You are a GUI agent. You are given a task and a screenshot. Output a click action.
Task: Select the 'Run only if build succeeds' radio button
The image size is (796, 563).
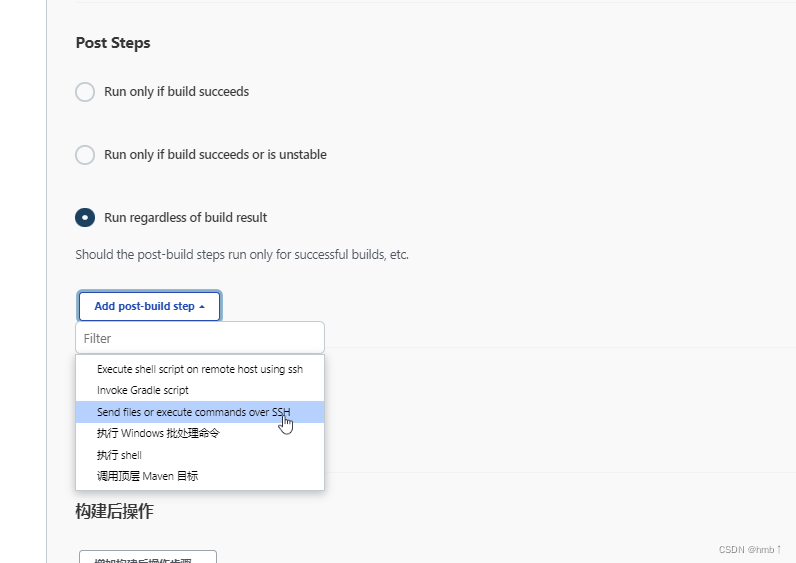pos(85,92)
